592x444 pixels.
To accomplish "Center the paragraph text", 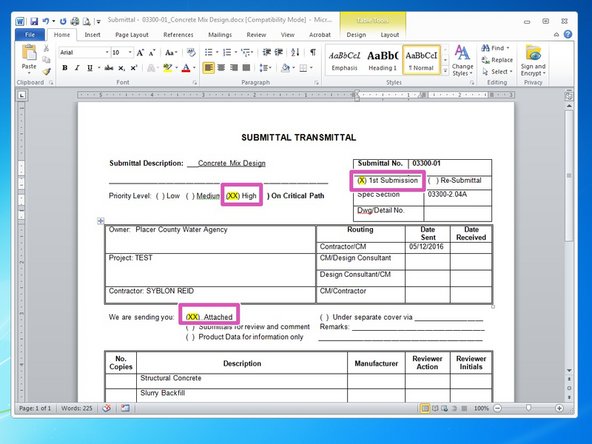I will (221, 68).
